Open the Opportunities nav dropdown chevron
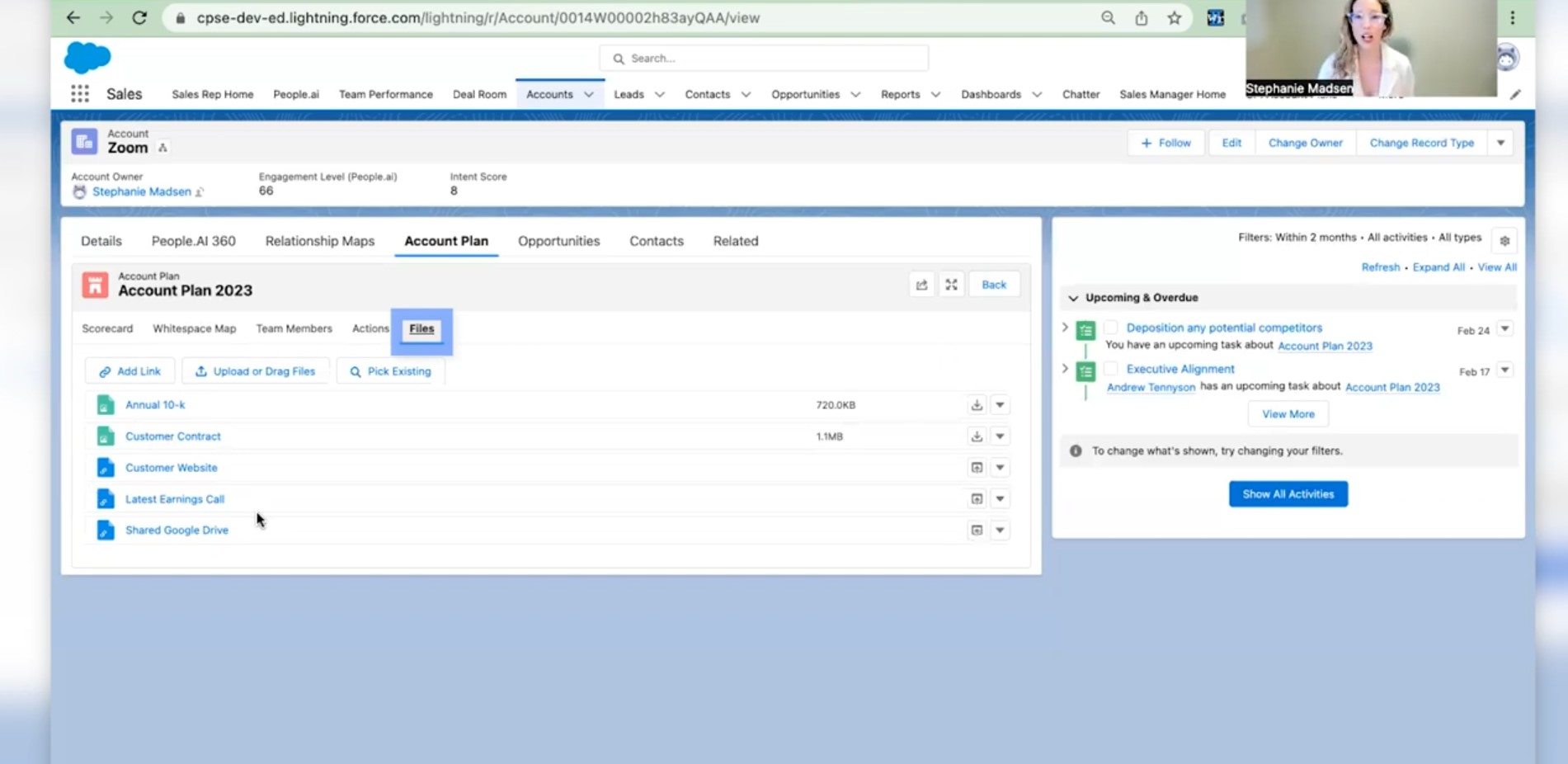 855,95
